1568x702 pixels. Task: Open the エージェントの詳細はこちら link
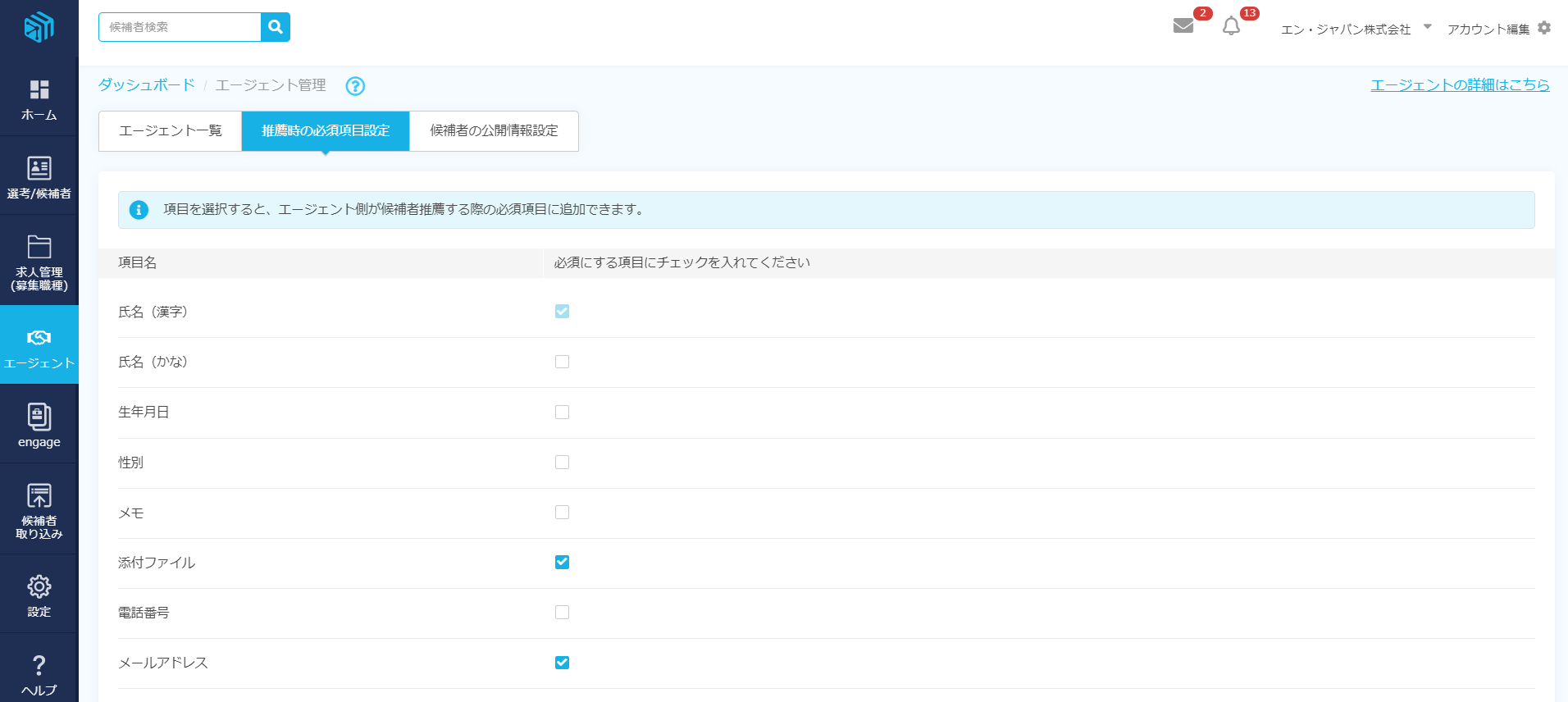[x=1460, y=85]
